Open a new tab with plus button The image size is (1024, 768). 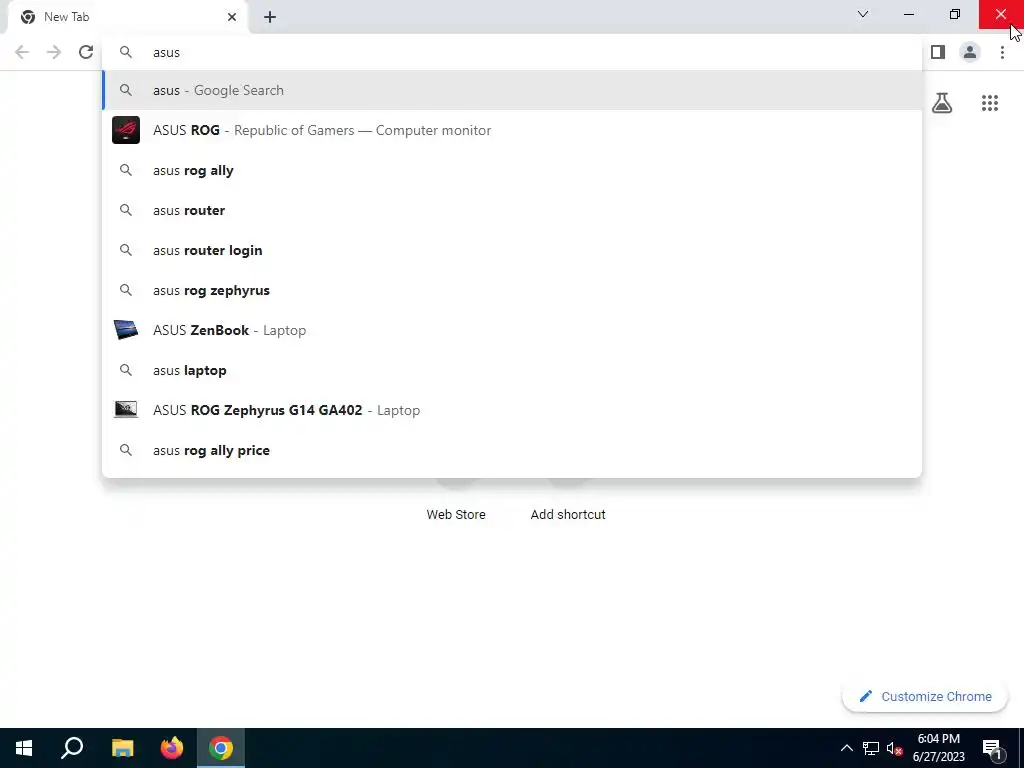(x=270, y=17)
